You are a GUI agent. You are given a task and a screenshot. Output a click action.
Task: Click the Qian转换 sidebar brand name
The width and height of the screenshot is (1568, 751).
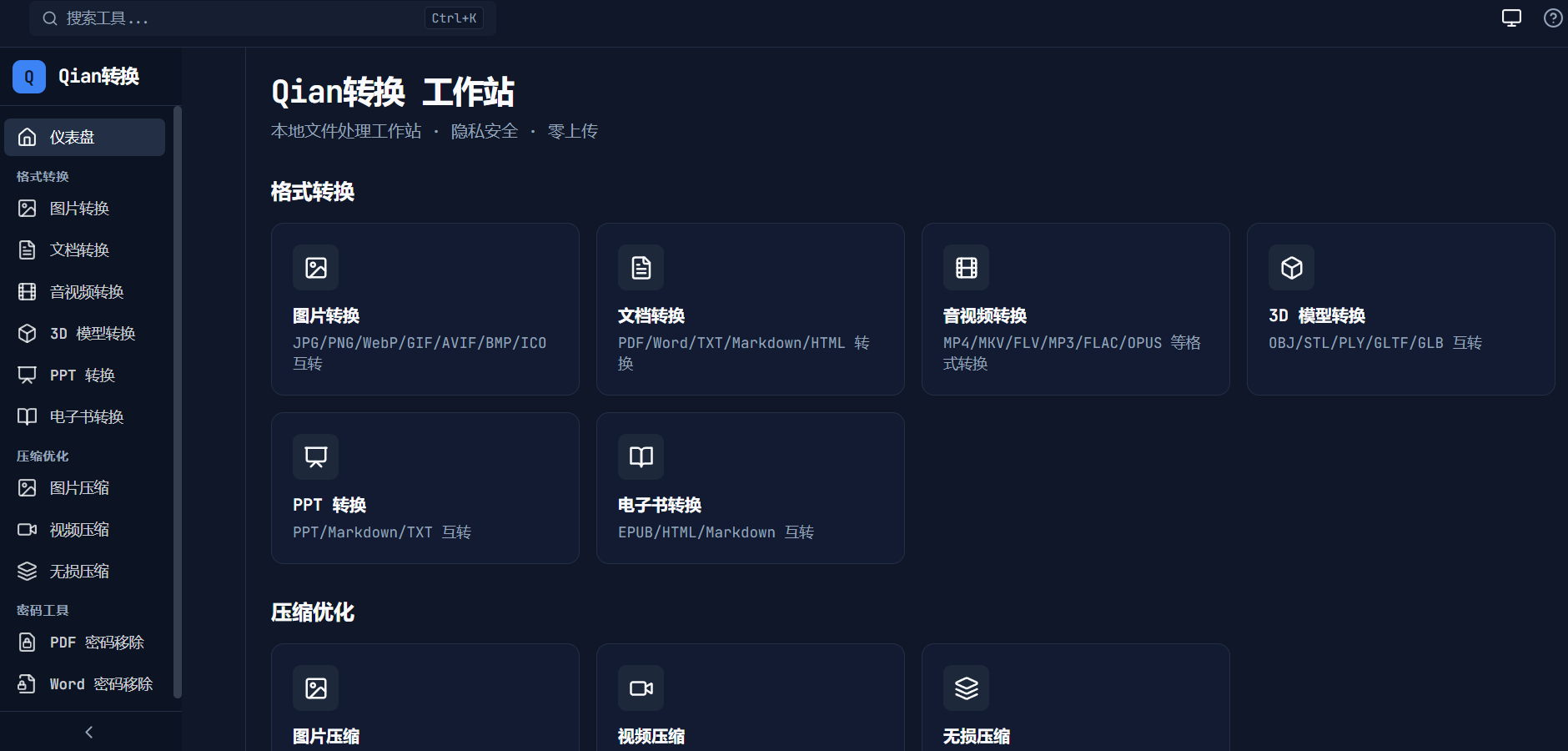[x=98, y=77]
